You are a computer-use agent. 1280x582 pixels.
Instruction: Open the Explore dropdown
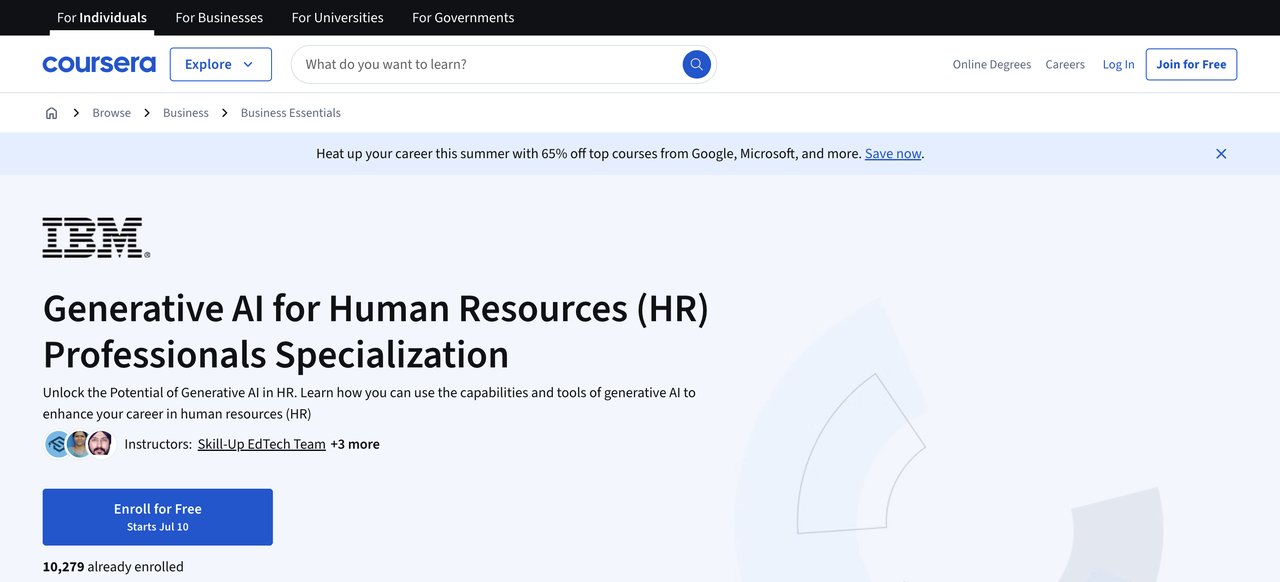coord(220,64)
